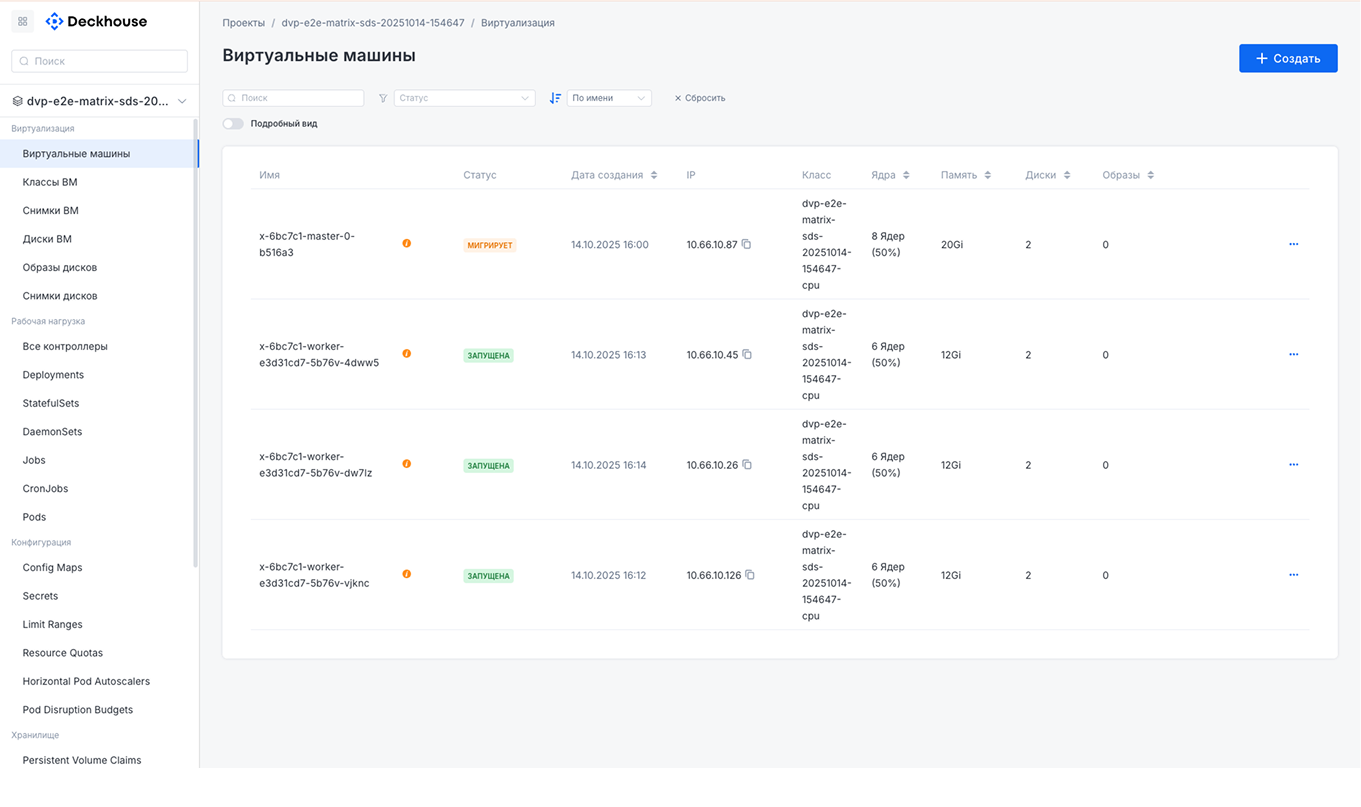
Task: Click sort direction icon next to По имени
Action: pos(555,98)
